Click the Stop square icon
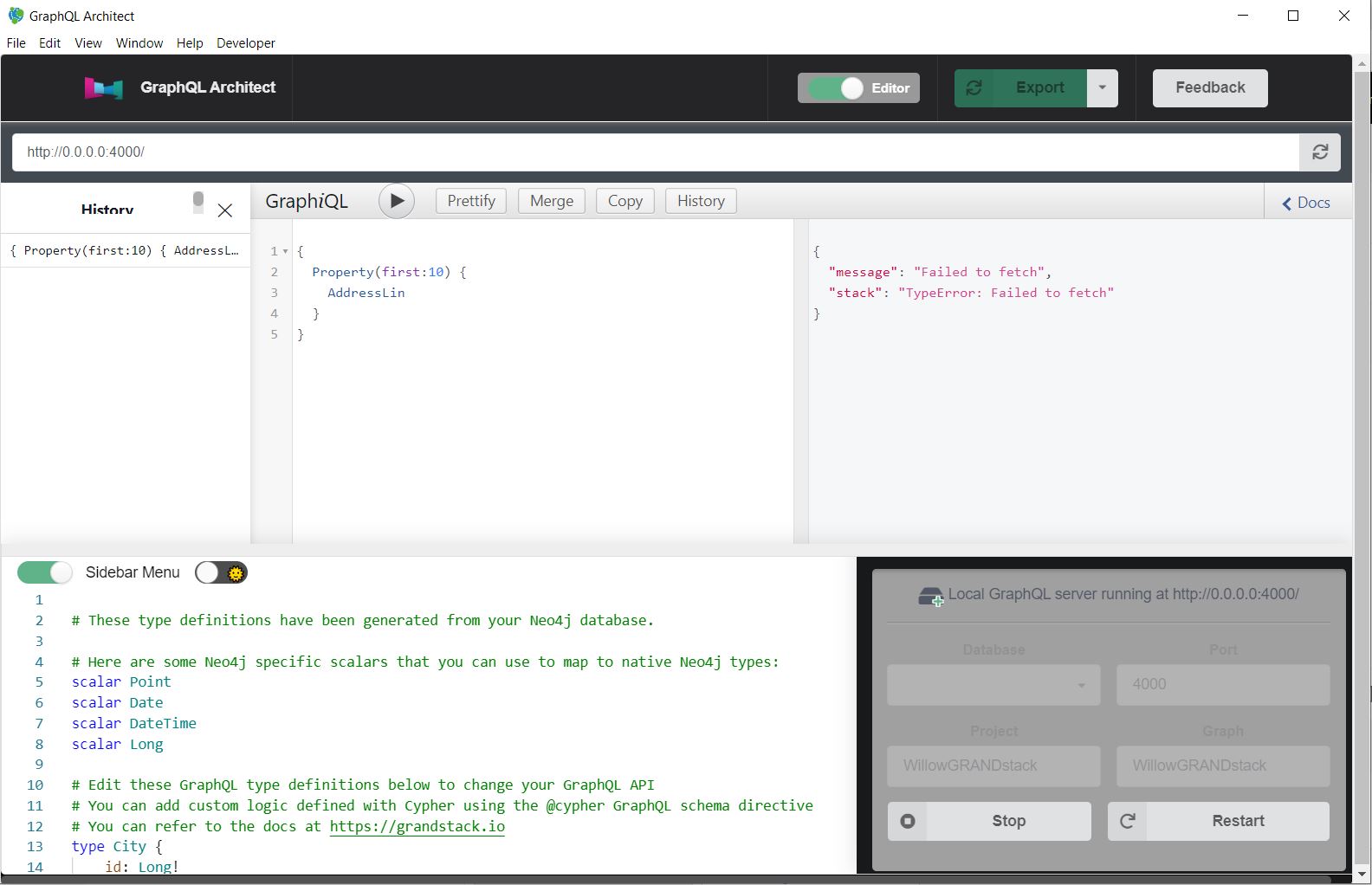 click(908, 821)
